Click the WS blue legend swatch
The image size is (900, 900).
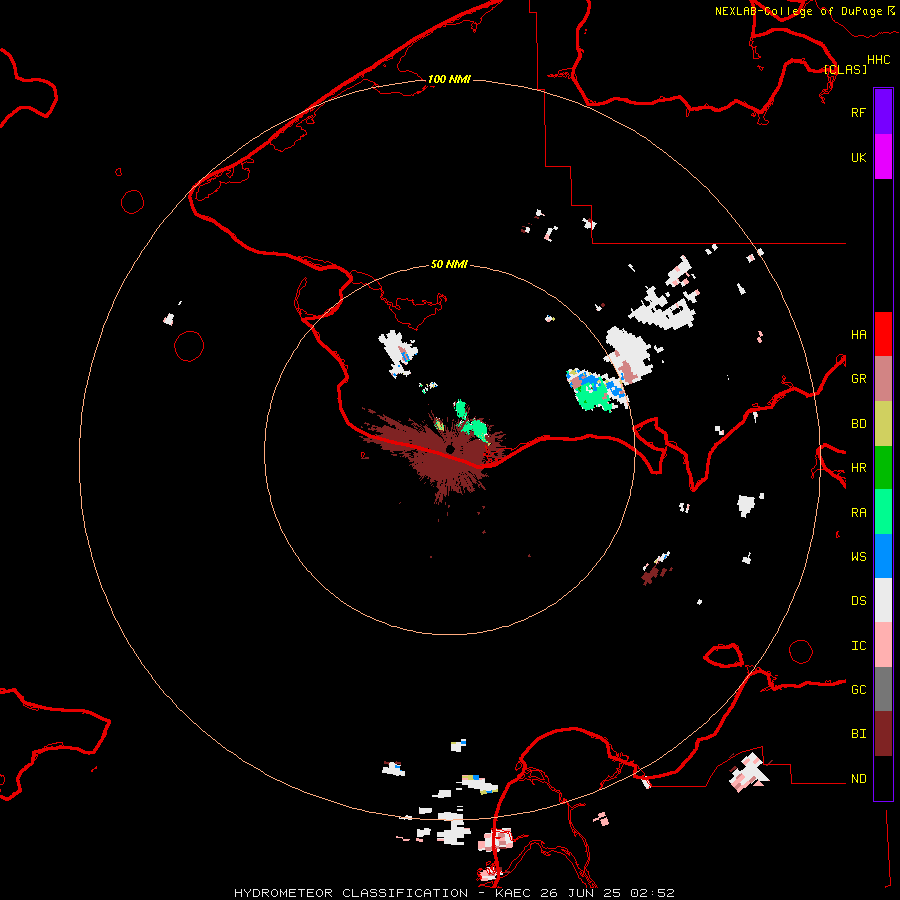[x=883, y=556]
